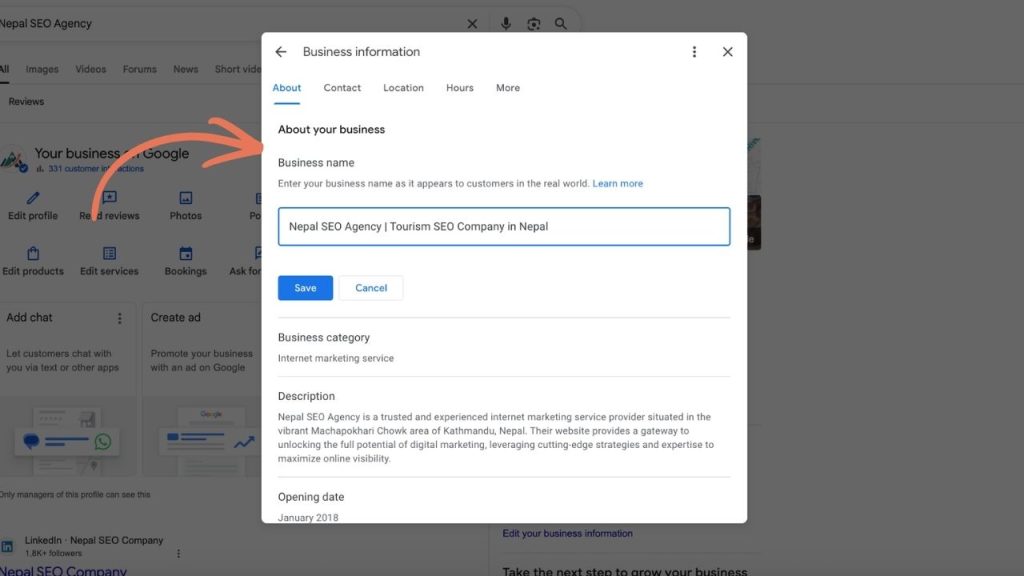The height and width of the screenshot is (576, 1024).
Task: Open the Add chat options kebab menu
Action: pos(120,317)
